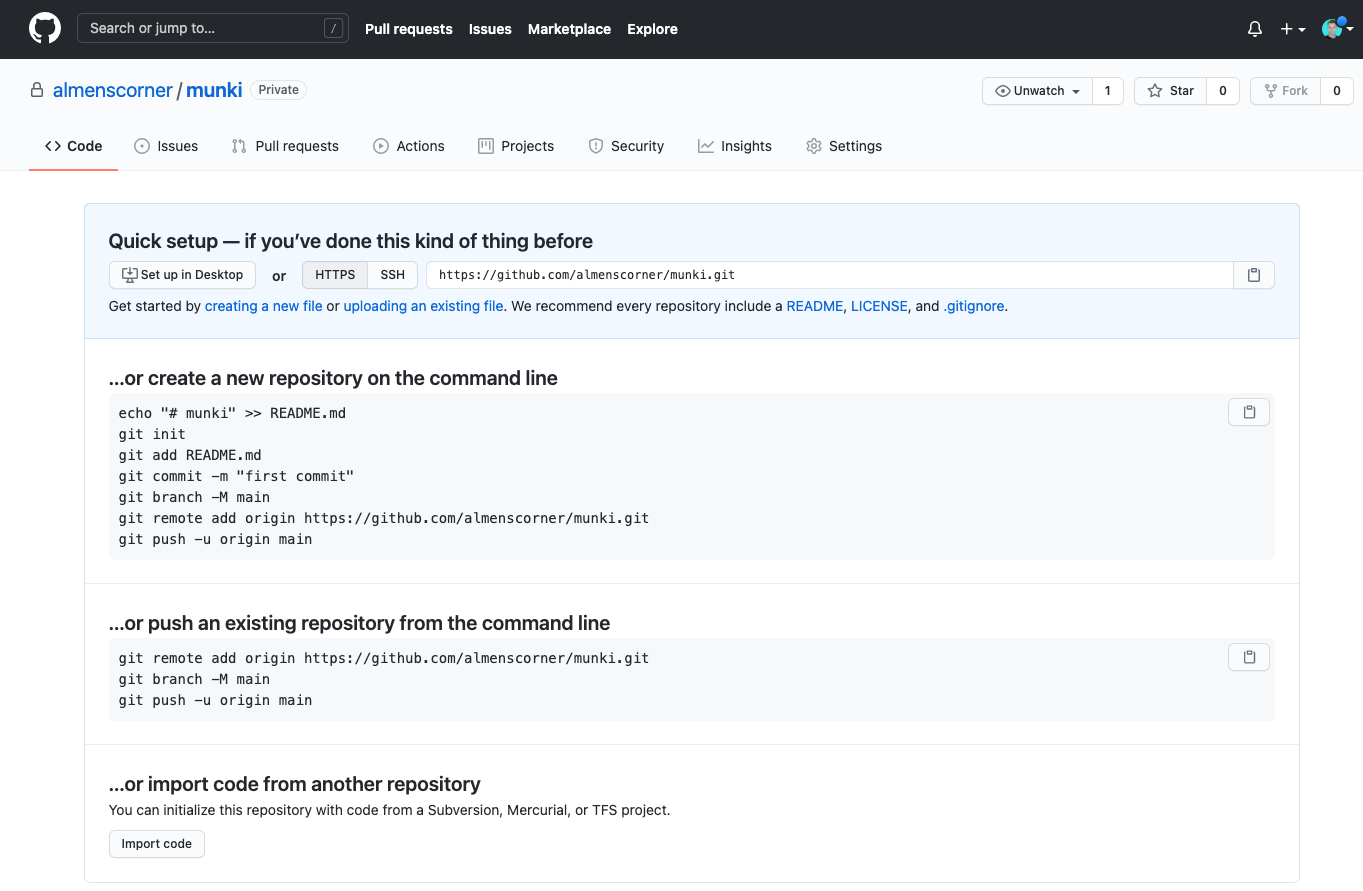Copy the repository URL to clipboard
This screenshot has height=891, width=1363.
click(1253, 275)
